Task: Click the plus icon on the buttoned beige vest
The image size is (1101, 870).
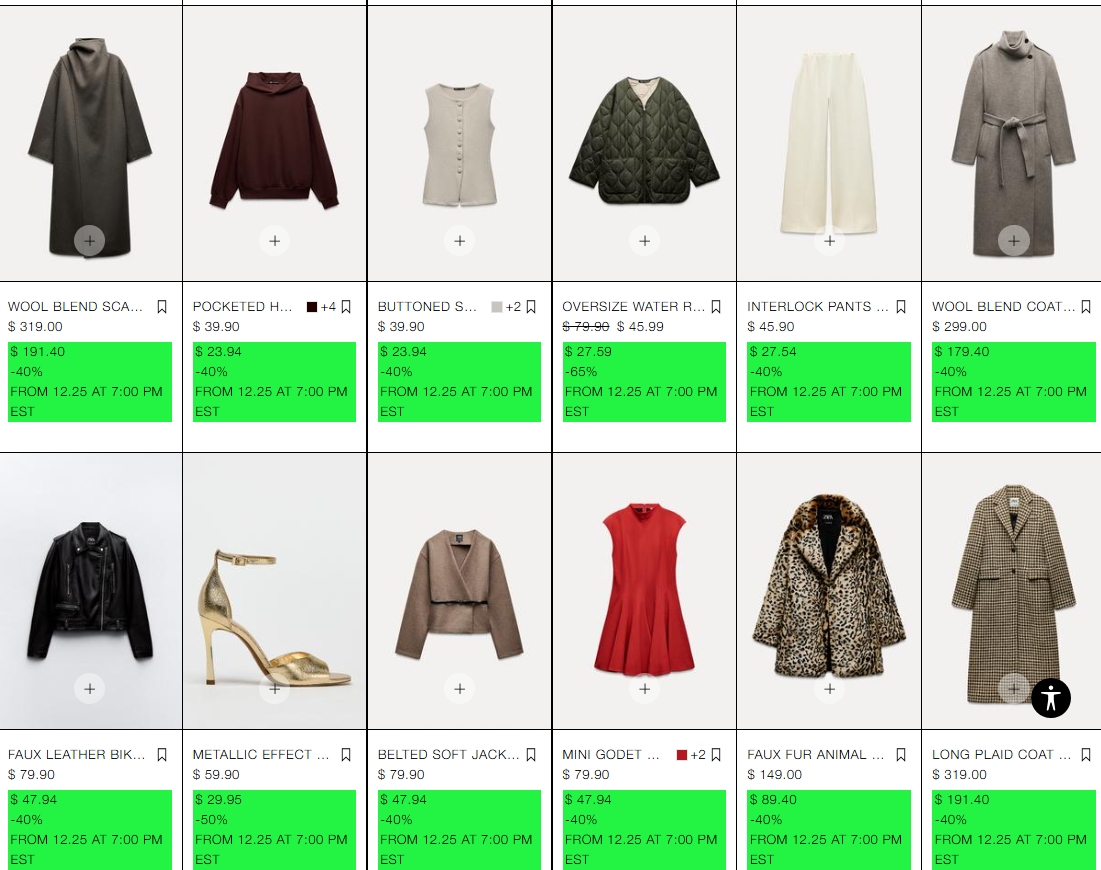Action: coord(459,241)
